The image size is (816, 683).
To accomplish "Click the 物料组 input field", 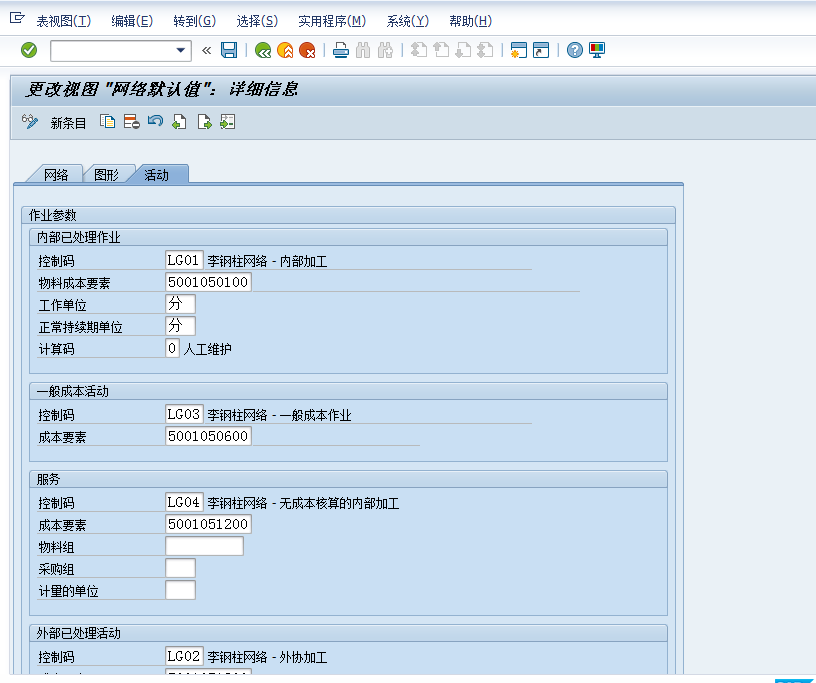I will click(204, 546).
